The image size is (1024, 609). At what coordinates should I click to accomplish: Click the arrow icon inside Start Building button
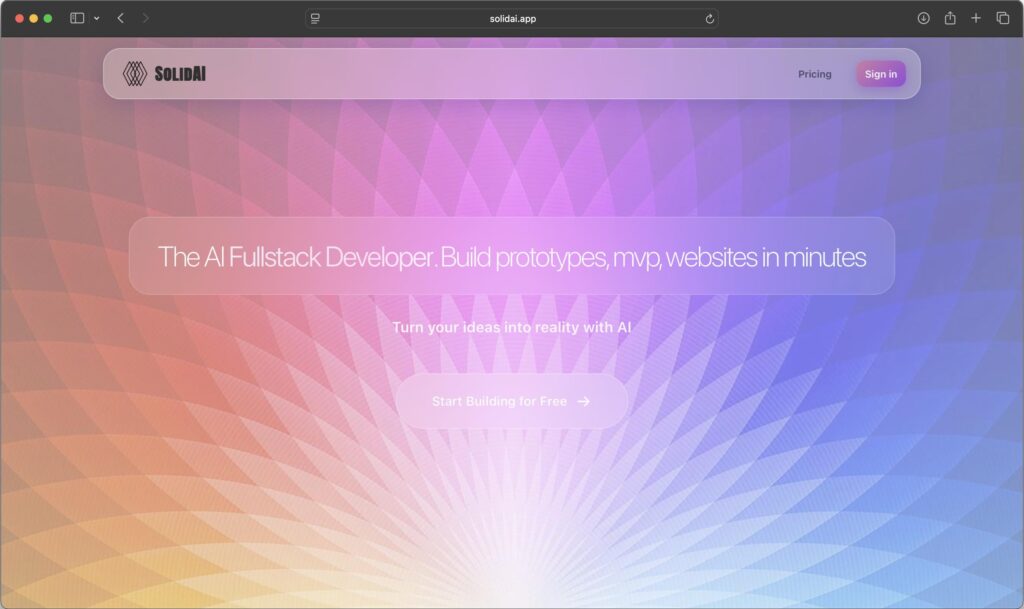pyautogui.click(x=585, y=401)
